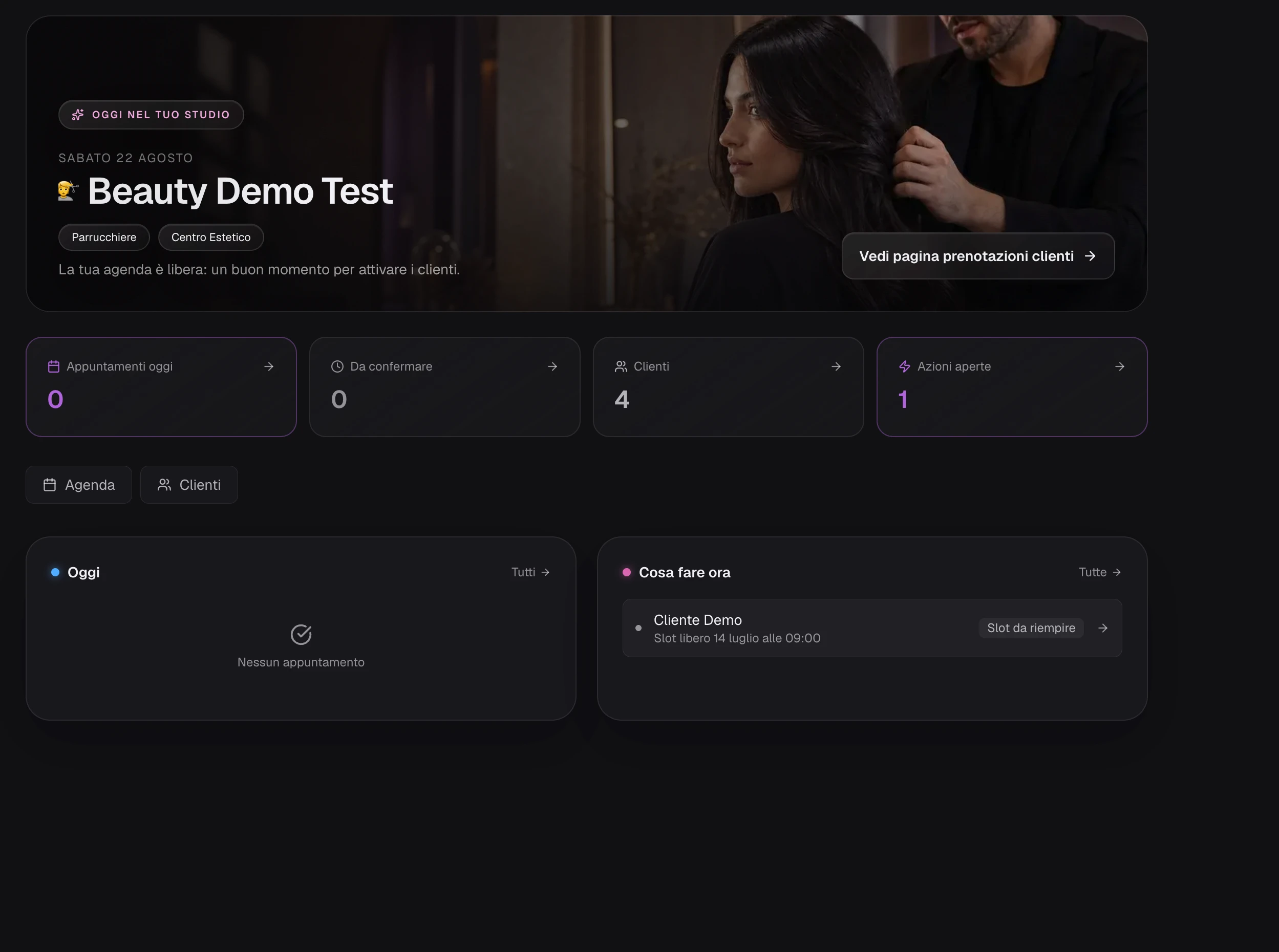Click the Appuntamenti oggi count 0
1279x952 pixels.
click(x=55, y=399)
